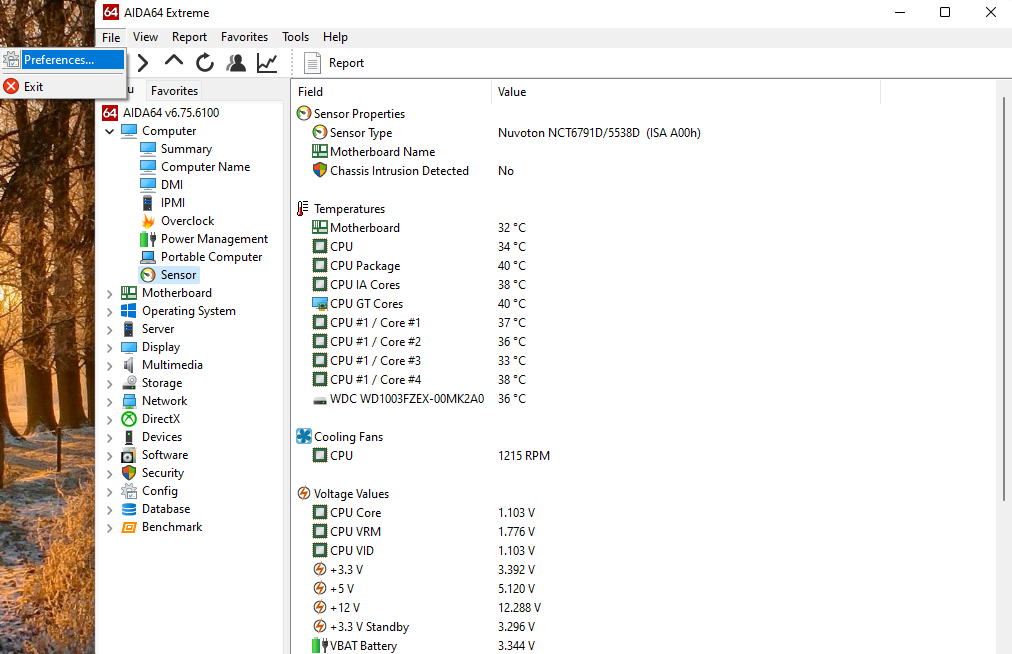Select IPMI tree item
This screenshot has width=1012, height=654.
coord(172,203)
